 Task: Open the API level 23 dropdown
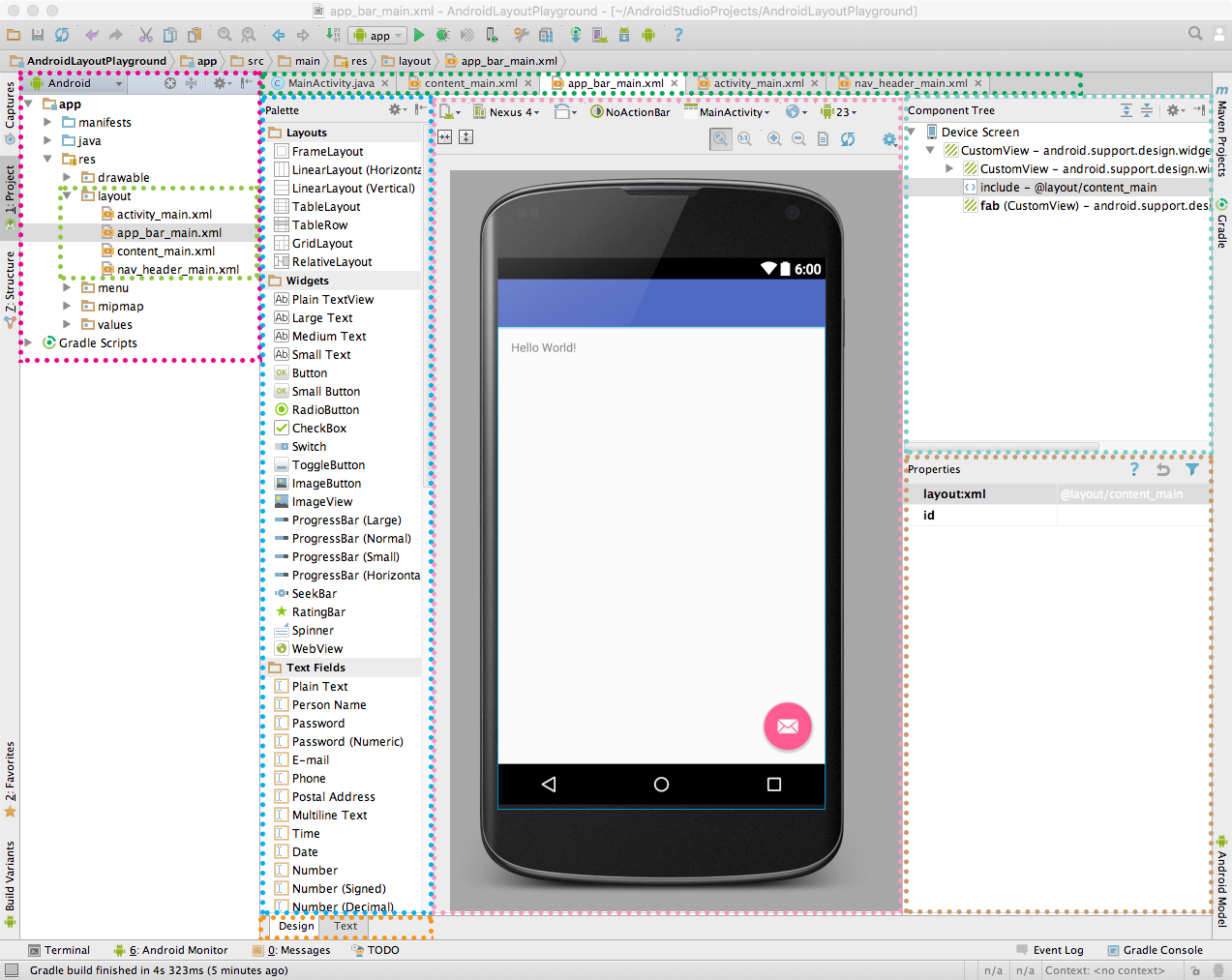[x=838, y=111]
